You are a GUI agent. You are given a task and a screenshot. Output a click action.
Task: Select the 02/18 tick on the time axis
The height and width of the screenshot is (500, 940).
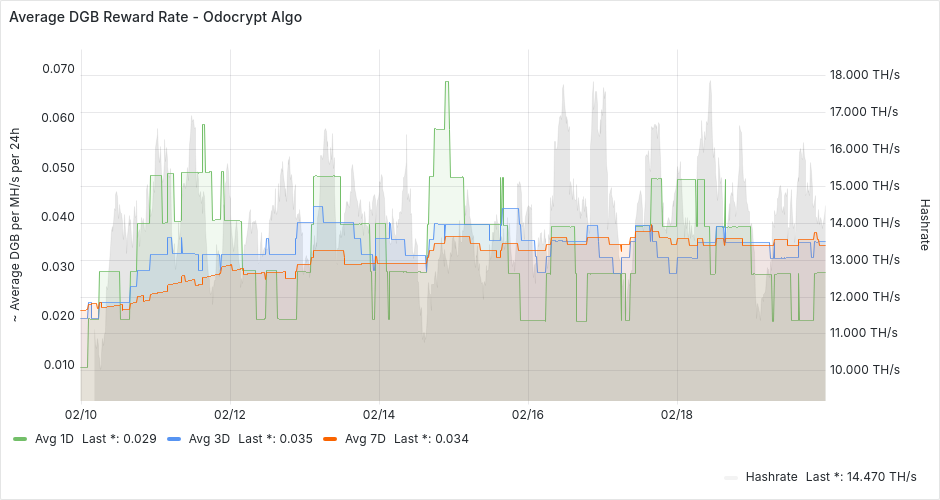click(677, 414)
